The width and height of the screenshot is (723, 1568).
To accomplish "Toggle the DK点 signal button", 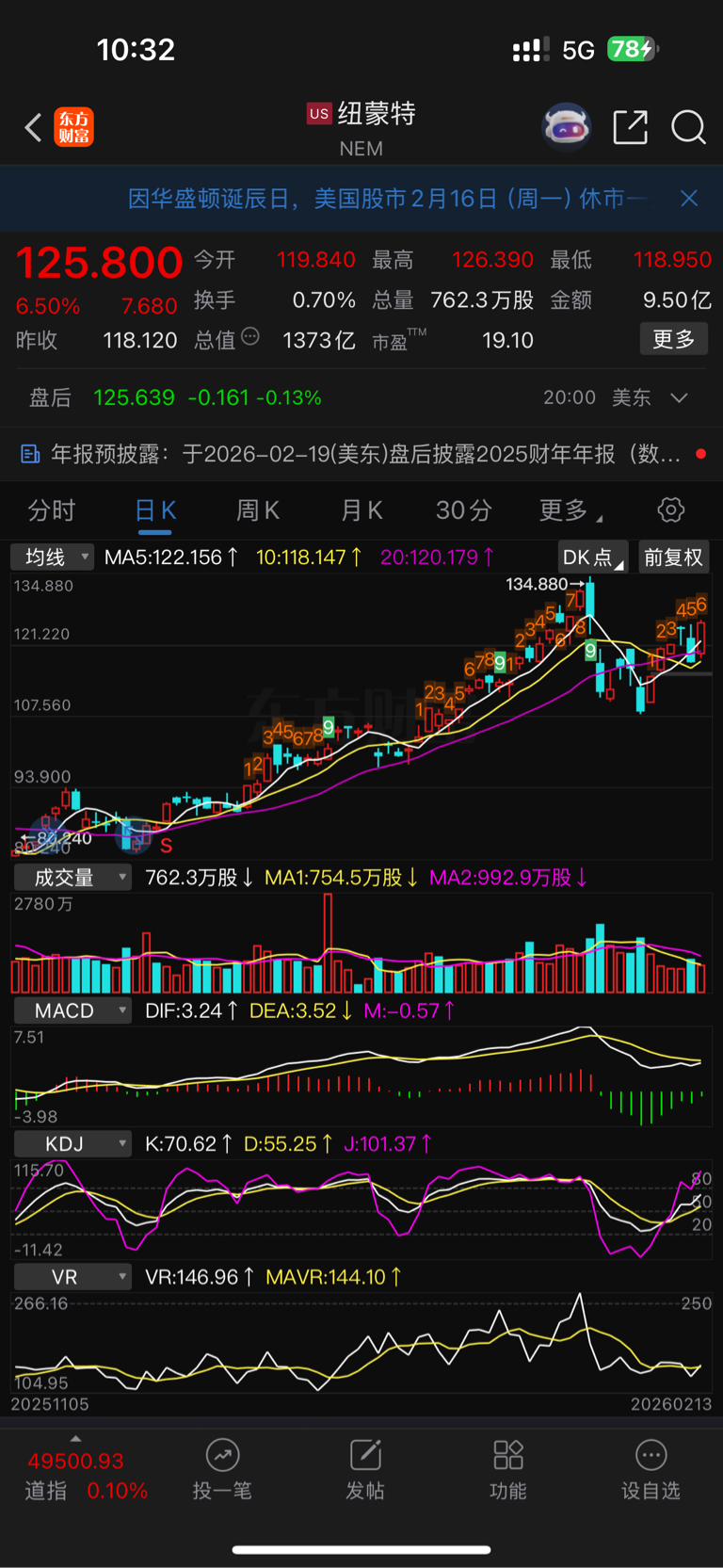I will [x=593, y=558].
